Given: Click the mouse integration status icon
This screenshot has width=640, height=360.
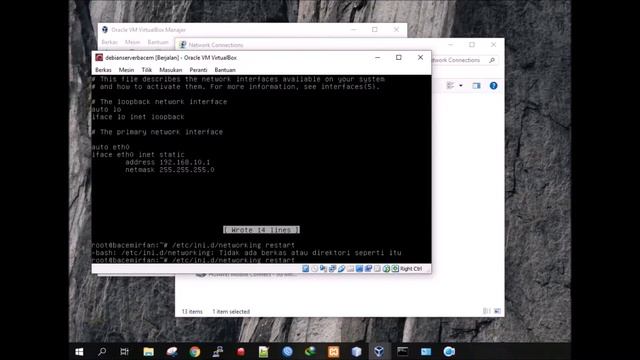Looking at the screenshot, I should (386, 269).
